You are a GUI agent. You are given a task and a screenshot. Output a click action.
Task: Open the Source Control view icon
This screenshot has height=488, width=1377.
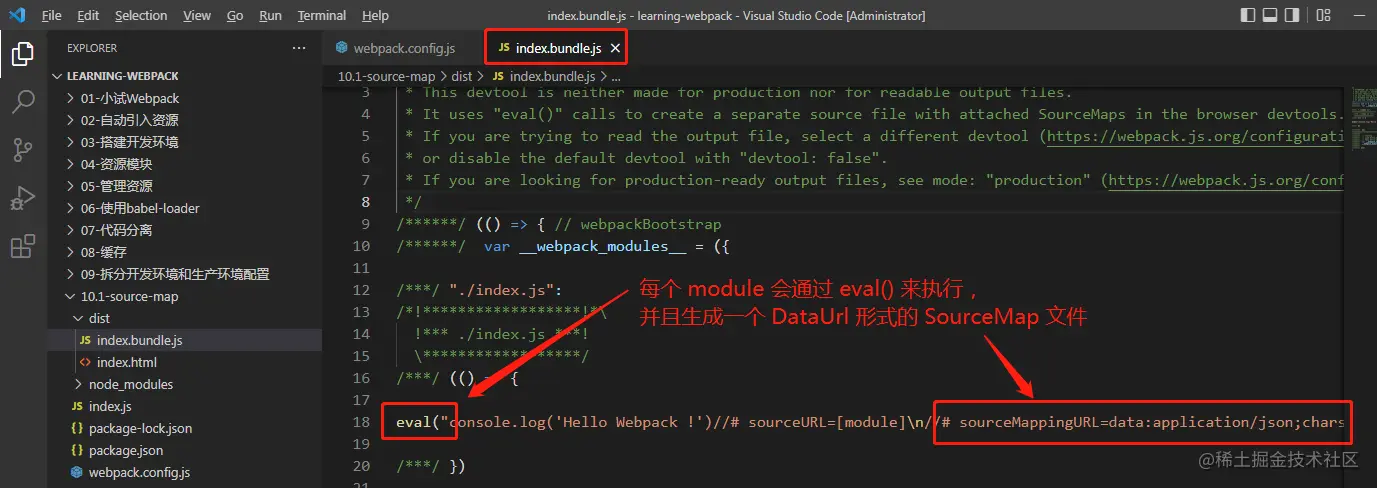tap(22, 150)
